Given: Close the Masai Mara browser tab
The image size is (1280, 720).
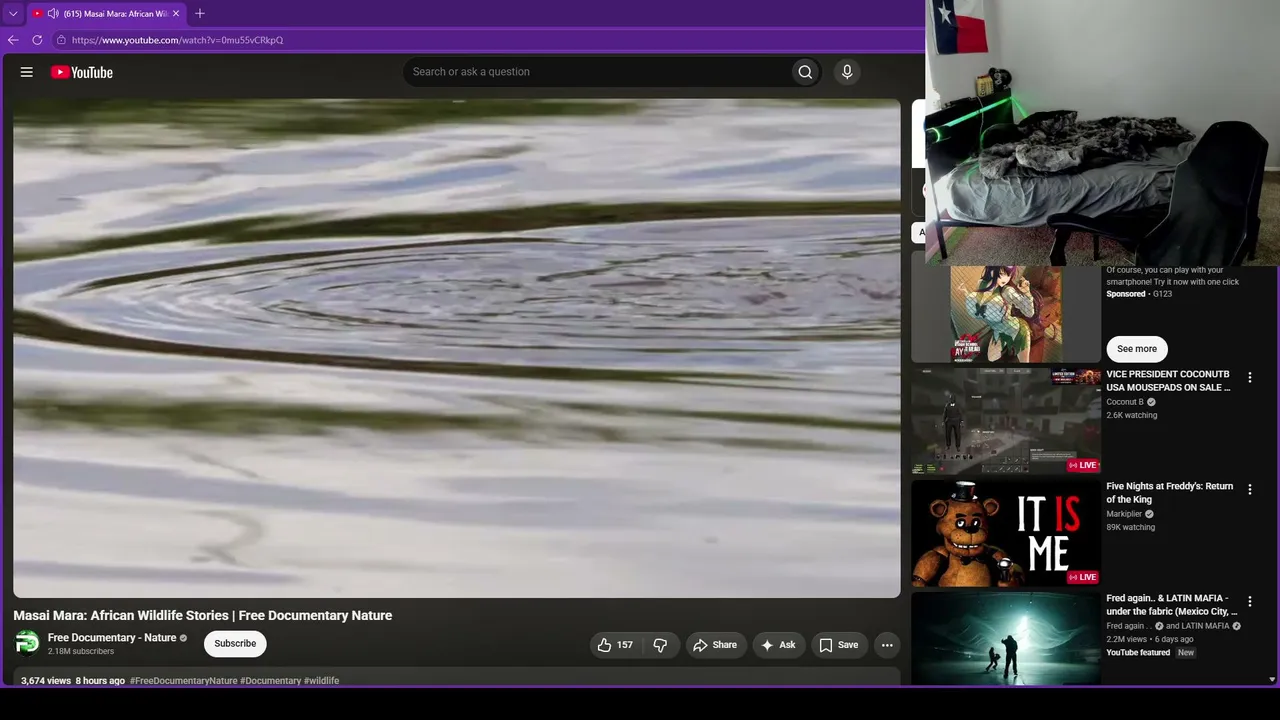Looking at the screenshot, I should click(176, 14).
